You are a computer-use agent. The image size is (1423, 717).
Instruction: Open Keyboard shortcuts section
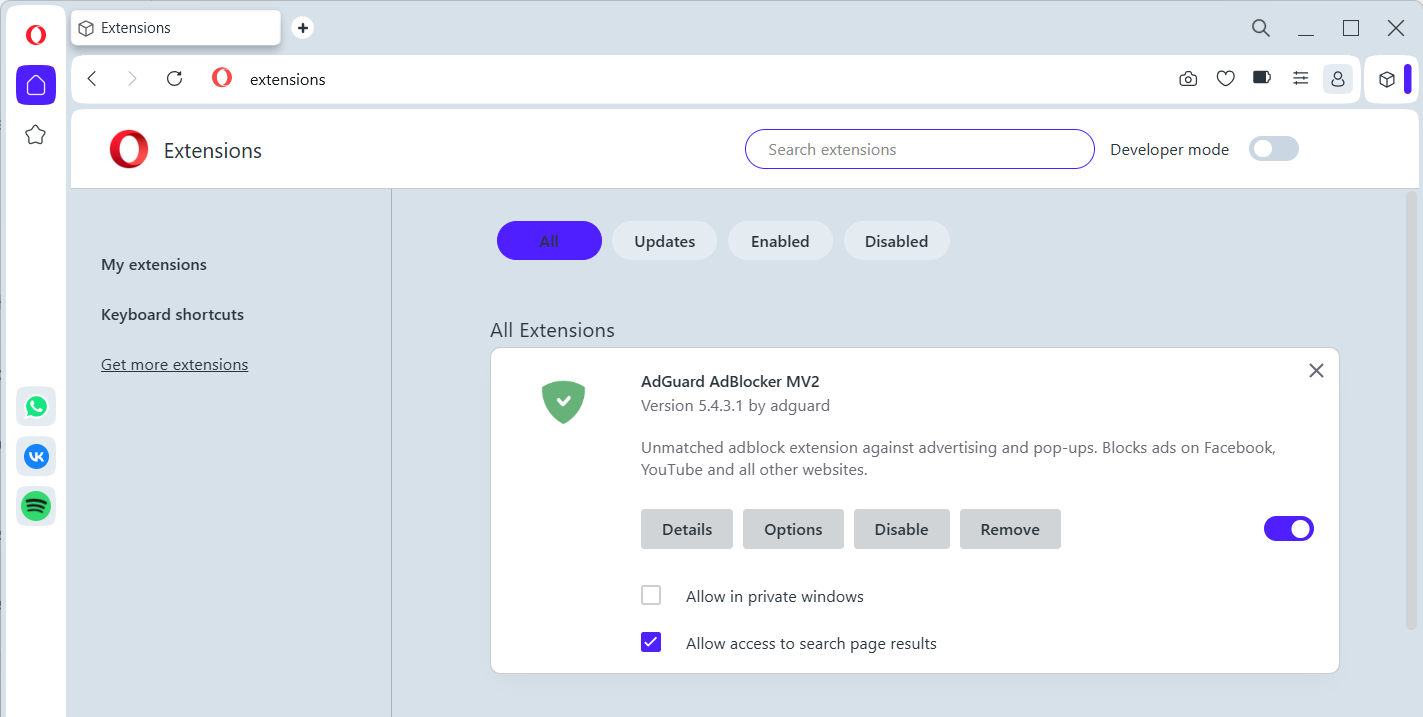pyautogui.click(x=172, y=314)
